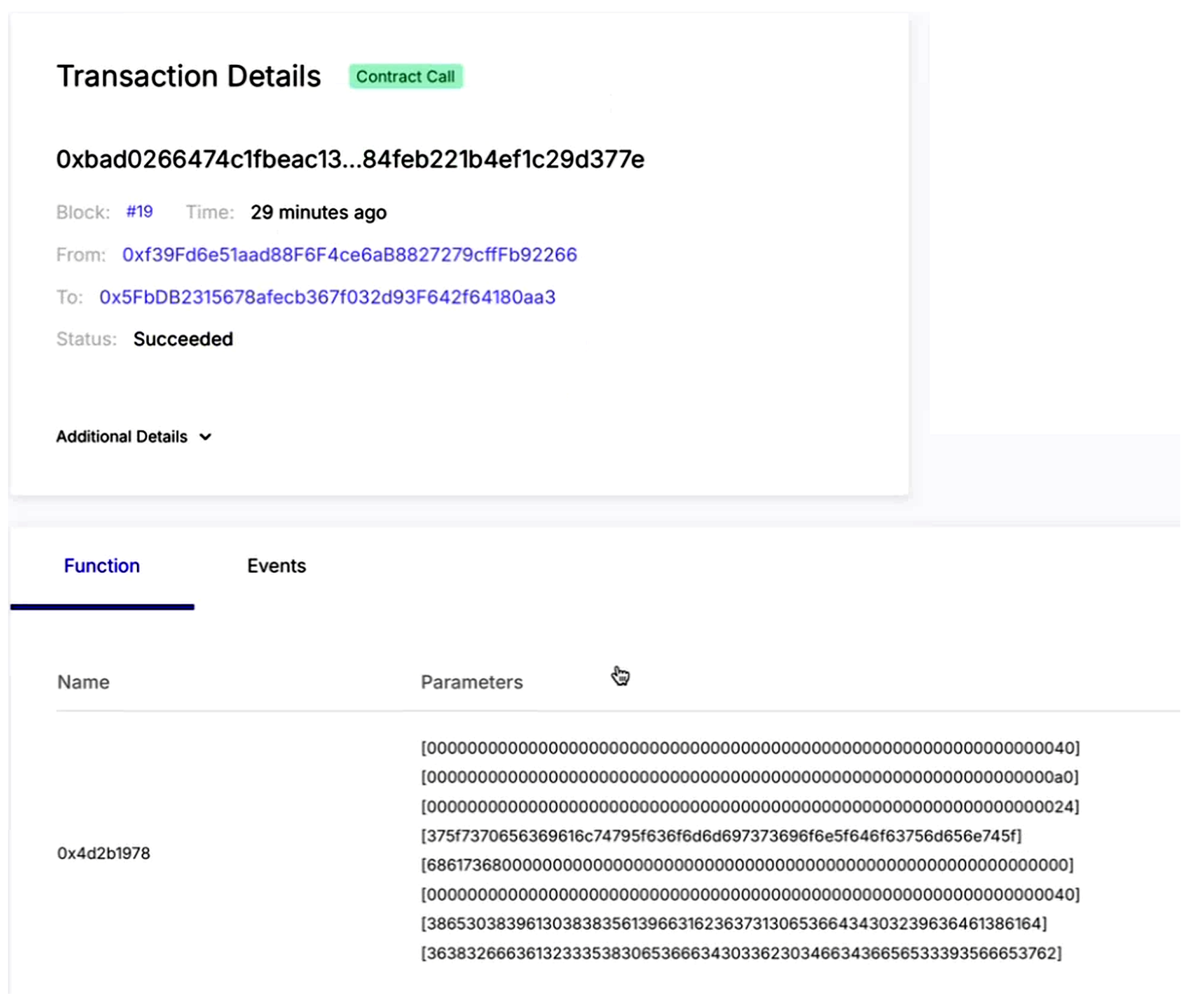Click the parameter row ending in a0
The width and height of the screenshot is (1204, 1005).
pos(750,777)
